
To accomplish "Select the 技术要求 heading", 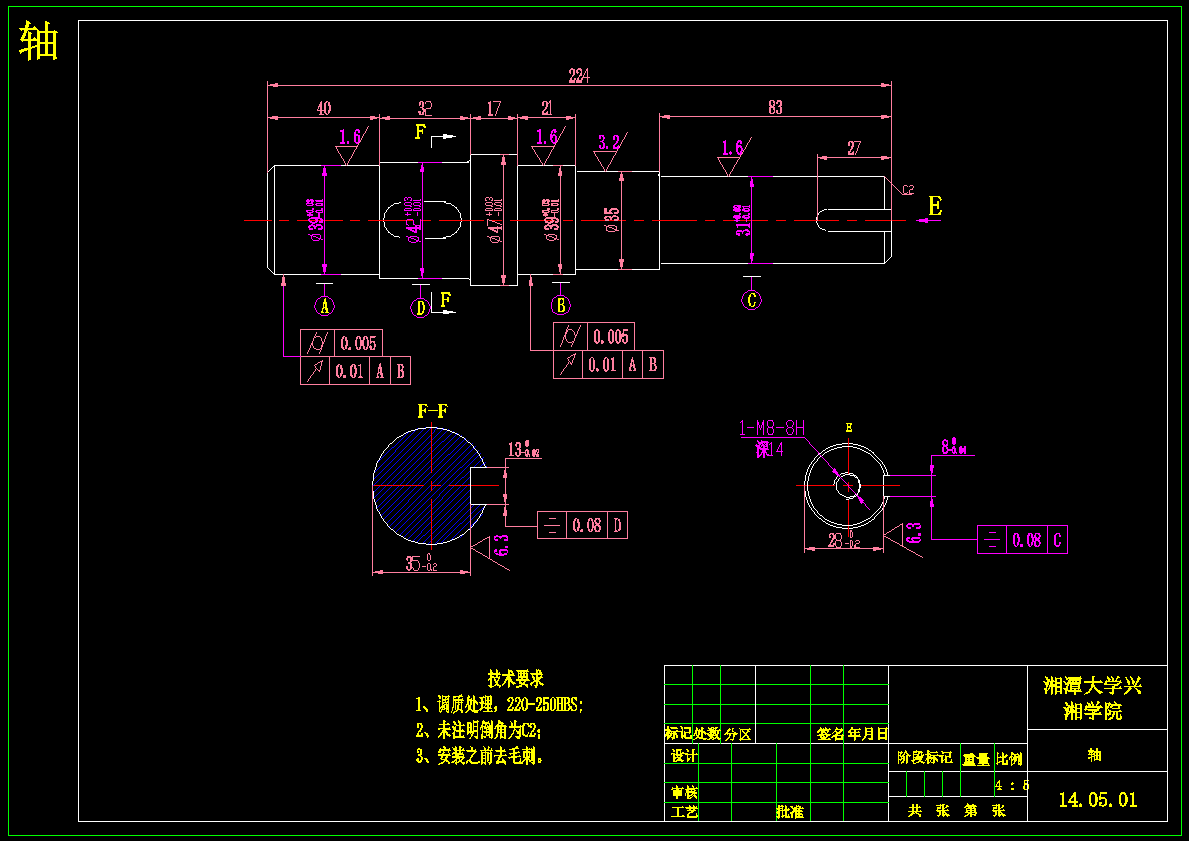I will click(x=516, y=678).
